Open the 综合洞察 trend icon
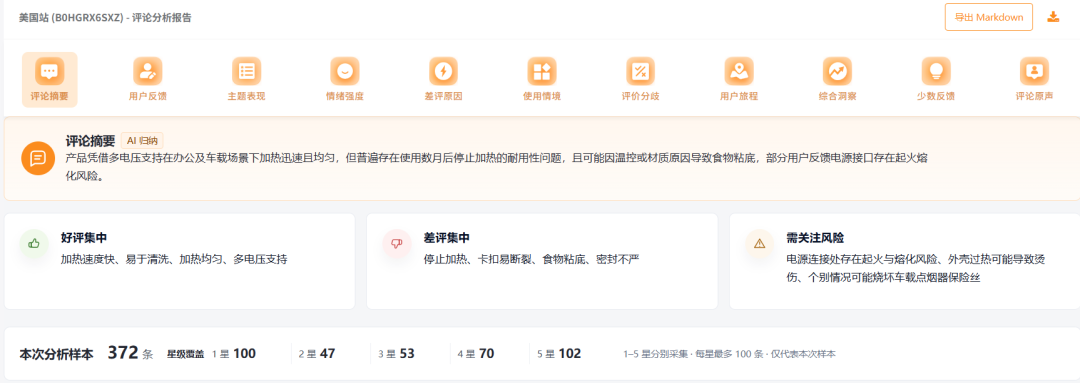Viewport: 1080px width, 383px height. tap(838, 71)
